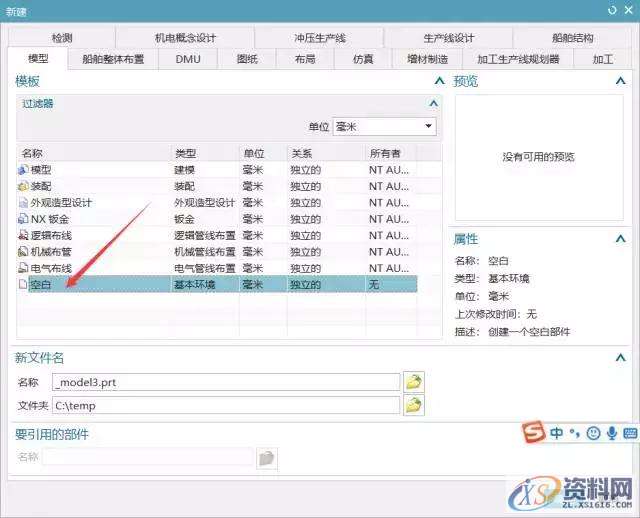The height and width of the screenshot is (518, 640).
Task: Click the 文件夹 path input field
Action: (225, 405)
